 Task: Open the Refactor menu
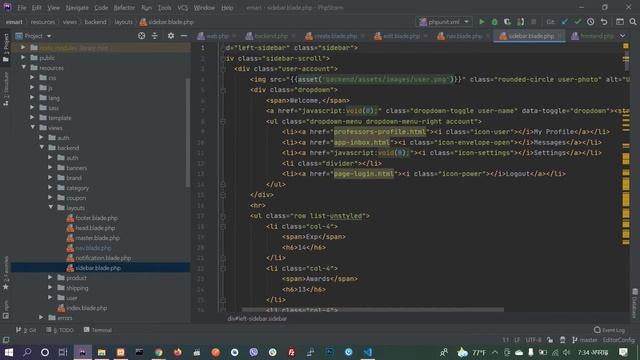pos(124,7)
